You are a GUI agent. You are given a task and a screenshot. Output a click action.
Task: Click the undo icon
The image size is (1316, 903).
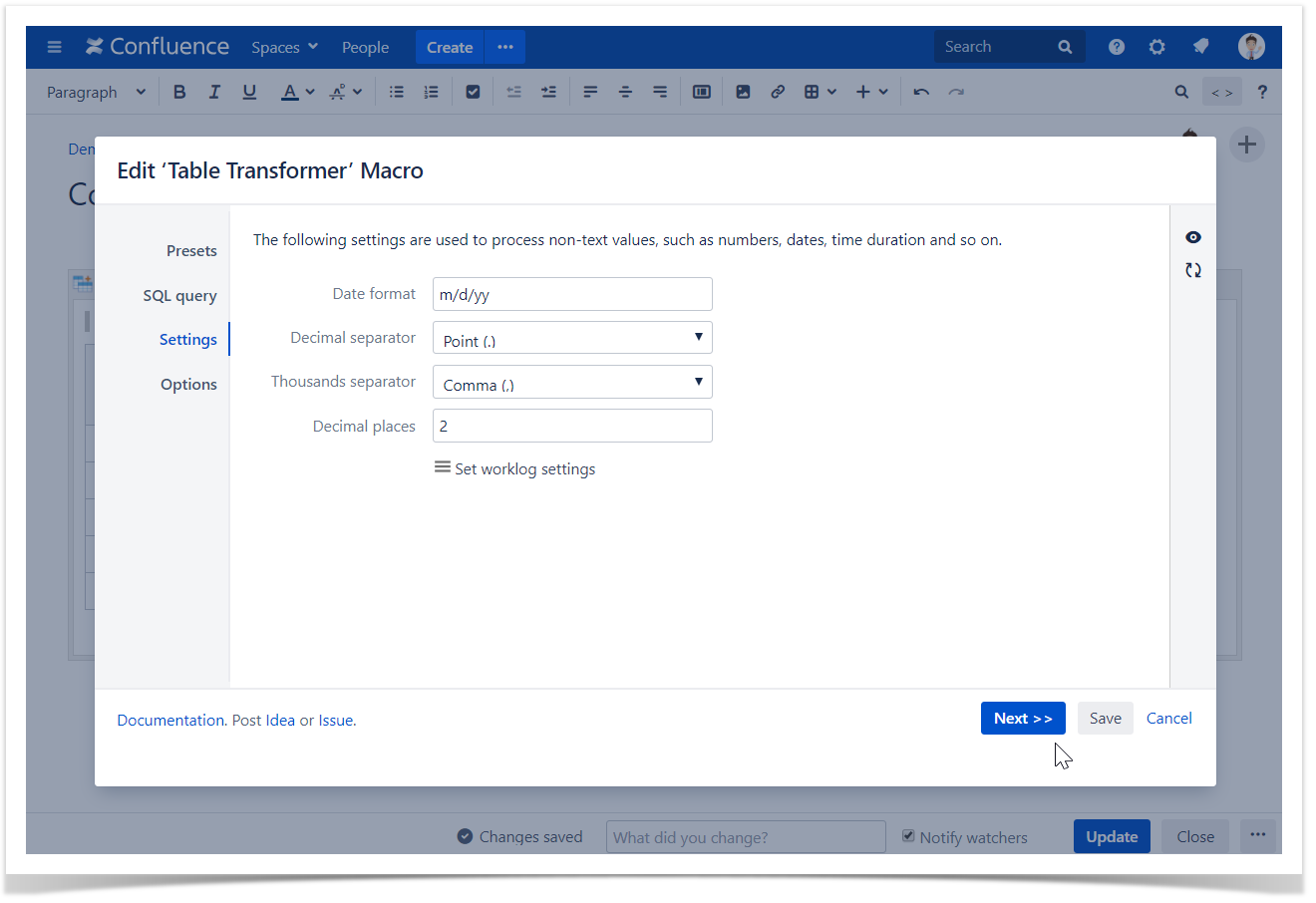coord(921,92)
